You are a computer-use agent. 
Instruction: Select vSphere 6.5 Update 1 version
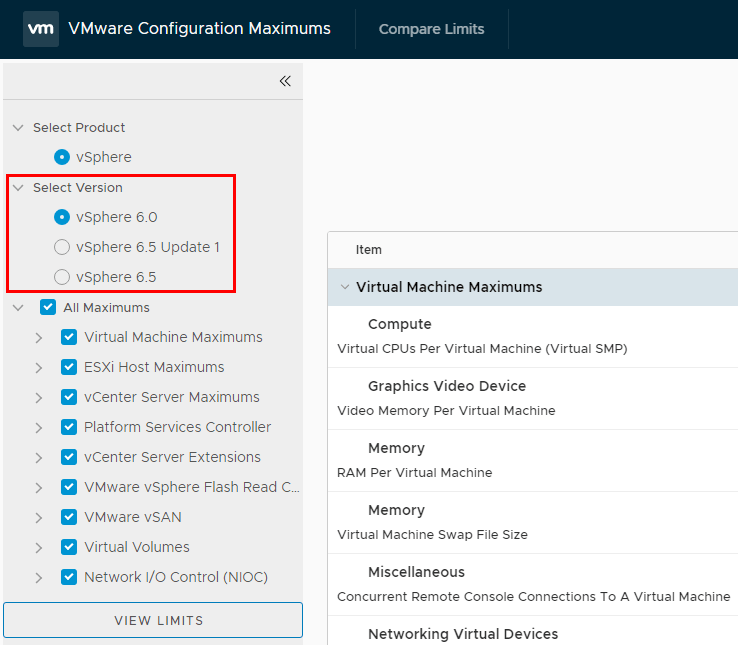(62, 247)
